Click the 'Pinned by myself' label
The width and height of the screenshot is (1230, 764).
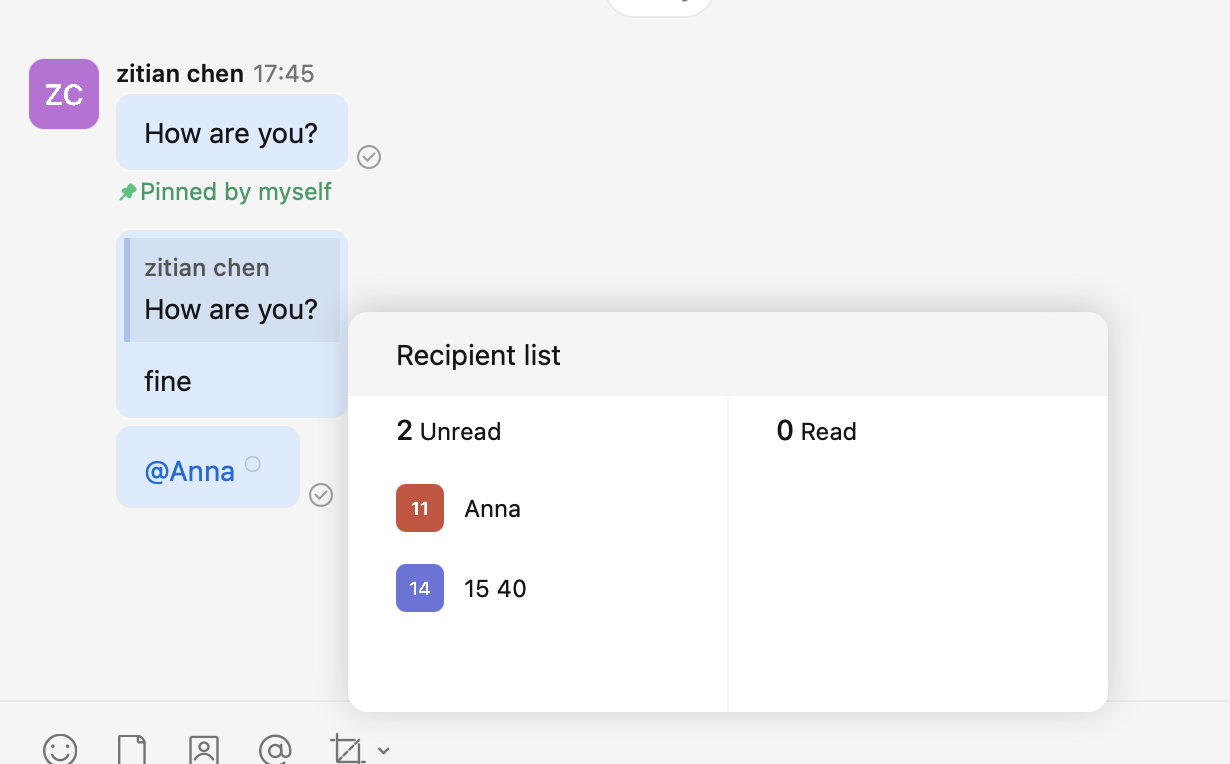pyautogui.click(x=236, y=192)
